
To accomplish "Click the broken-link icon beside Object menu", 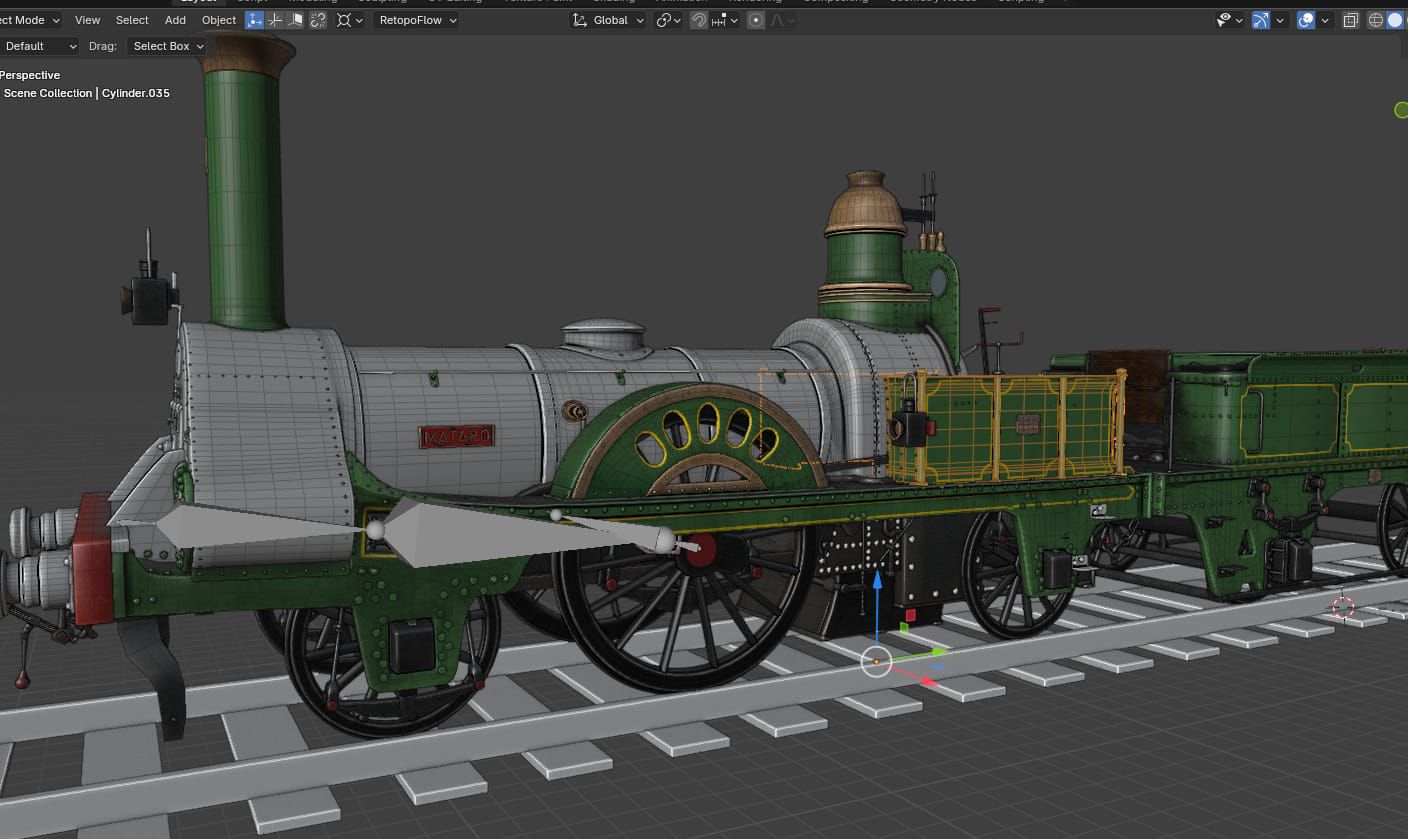I will coord(318,20).
